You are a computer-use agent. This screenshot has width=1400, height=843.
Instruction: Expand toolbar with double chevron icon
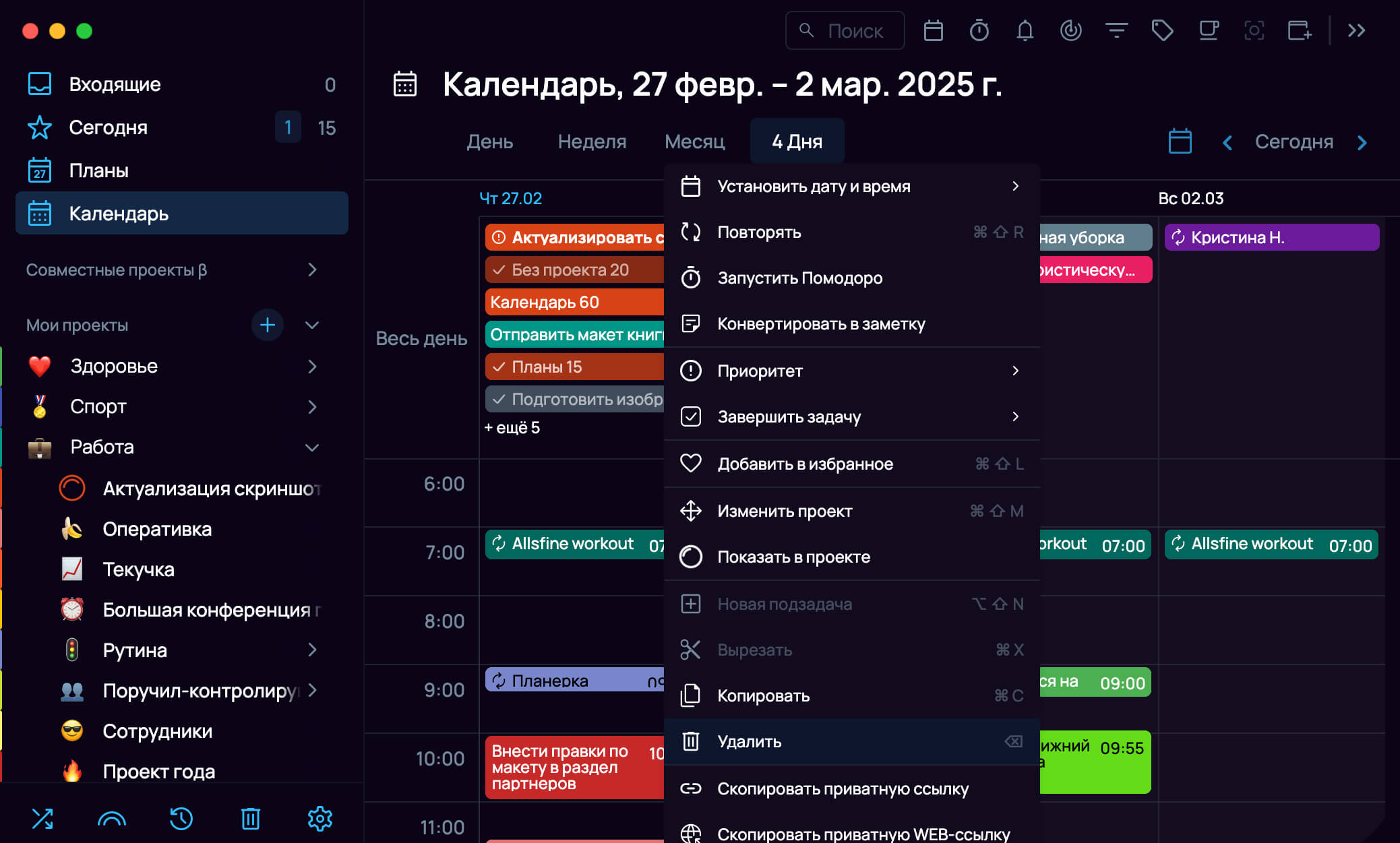tap(1356, 30)
